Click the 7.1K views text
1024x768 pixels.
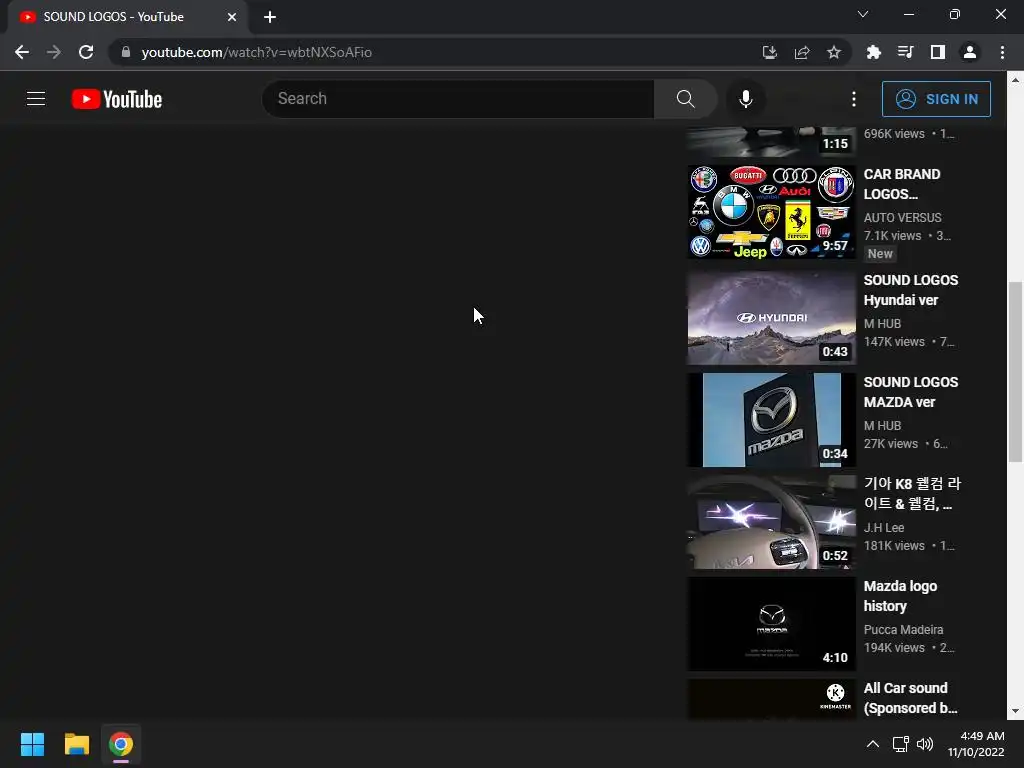[x=892, y=236]
